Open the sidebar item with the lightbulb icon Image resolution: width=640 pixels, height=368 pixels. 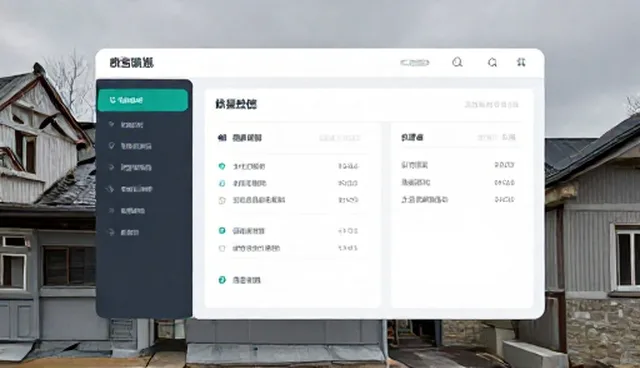coord(131,146)
